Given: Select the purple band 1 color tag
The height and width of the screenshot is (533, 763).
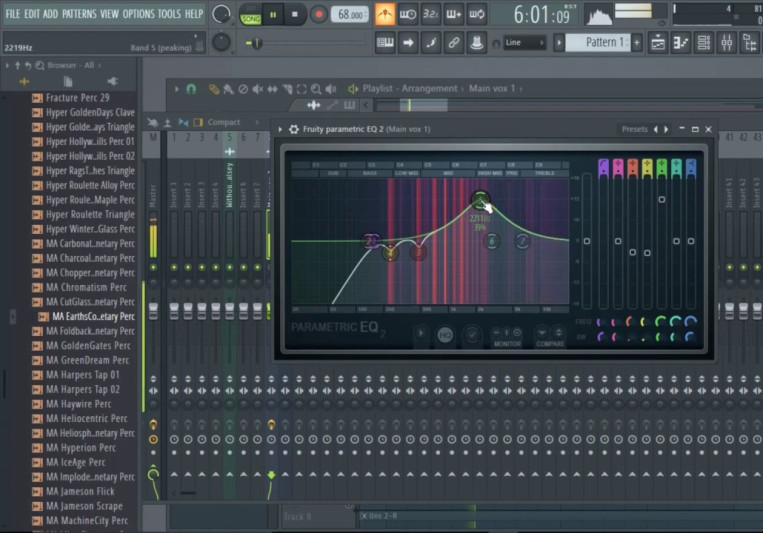Looking at the screenshot, I should (x=603, y=167).
